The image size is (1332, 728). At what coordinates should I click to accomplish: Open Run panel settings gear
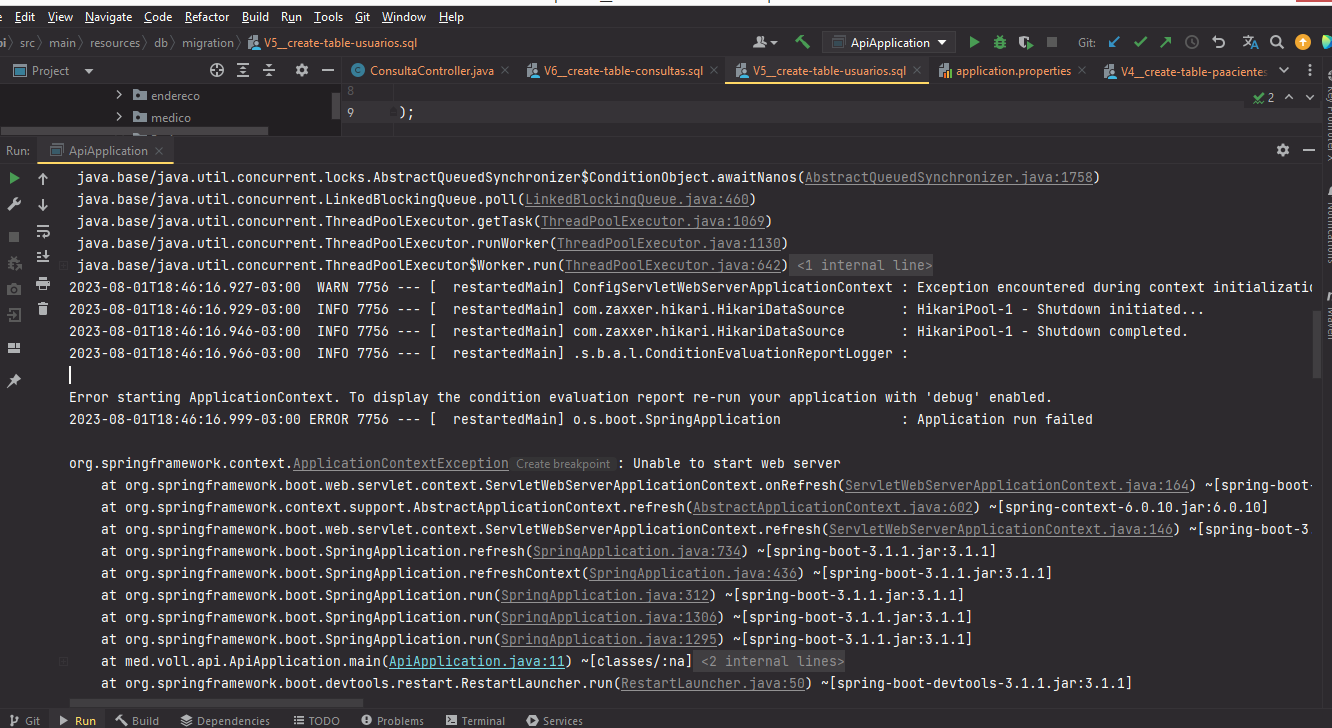tap(1283, 150)
